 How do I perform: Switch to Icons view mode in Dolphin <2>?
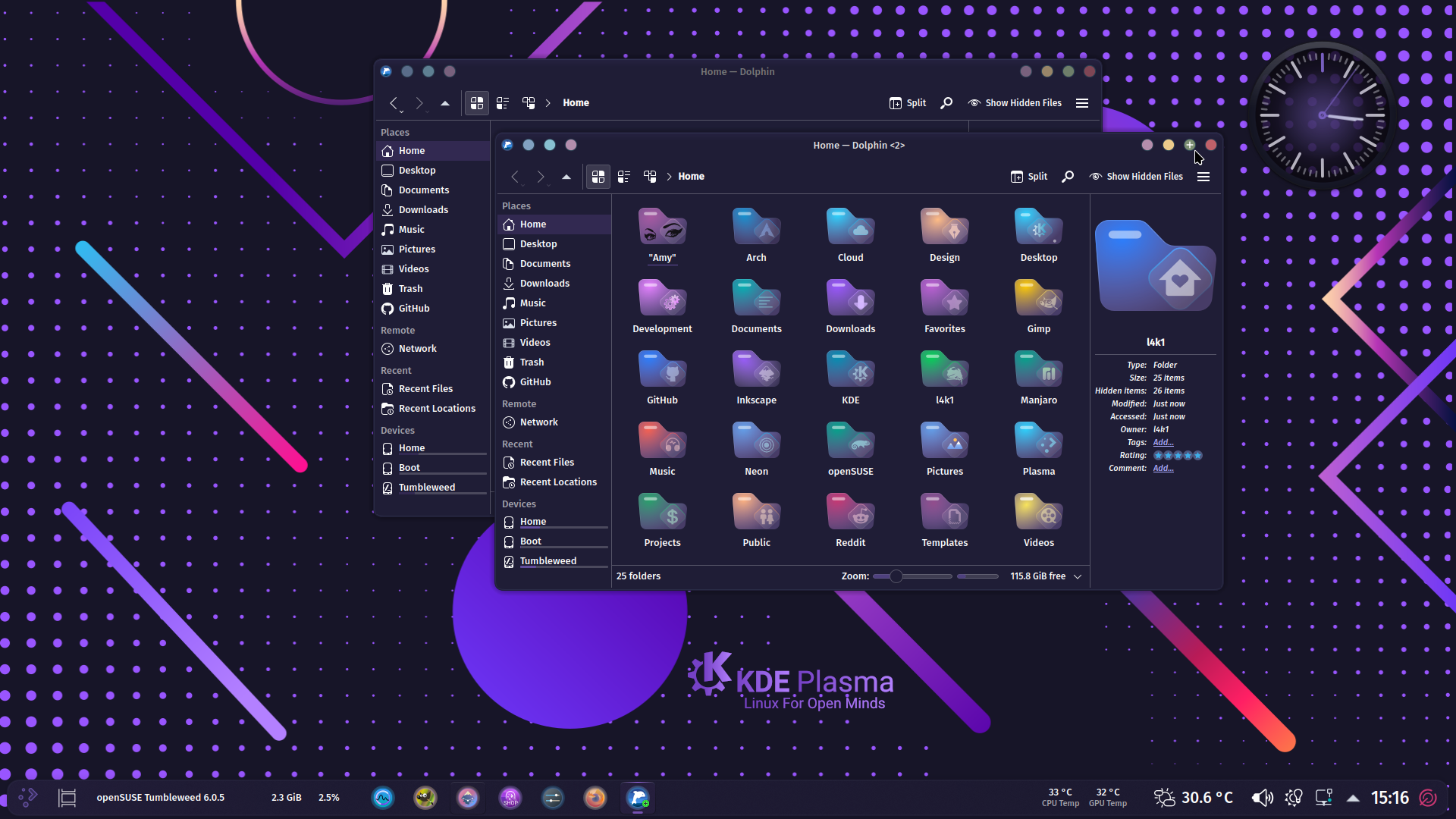(x=598, y=177)
